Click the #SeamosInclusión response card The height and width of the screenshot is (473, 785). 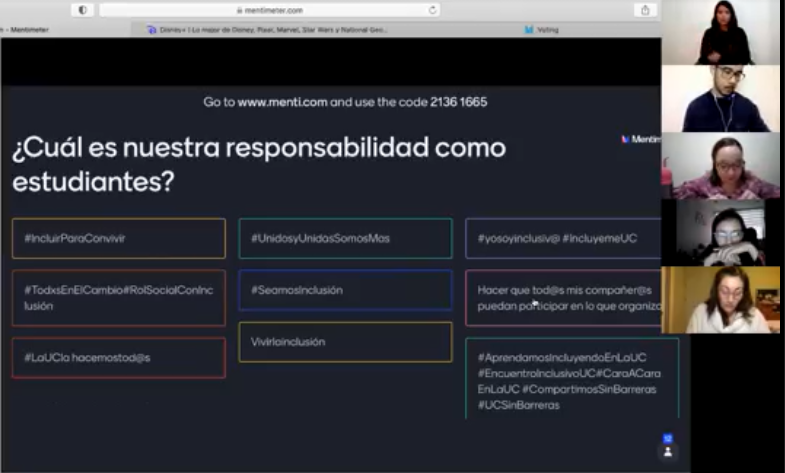pos(345,290)
